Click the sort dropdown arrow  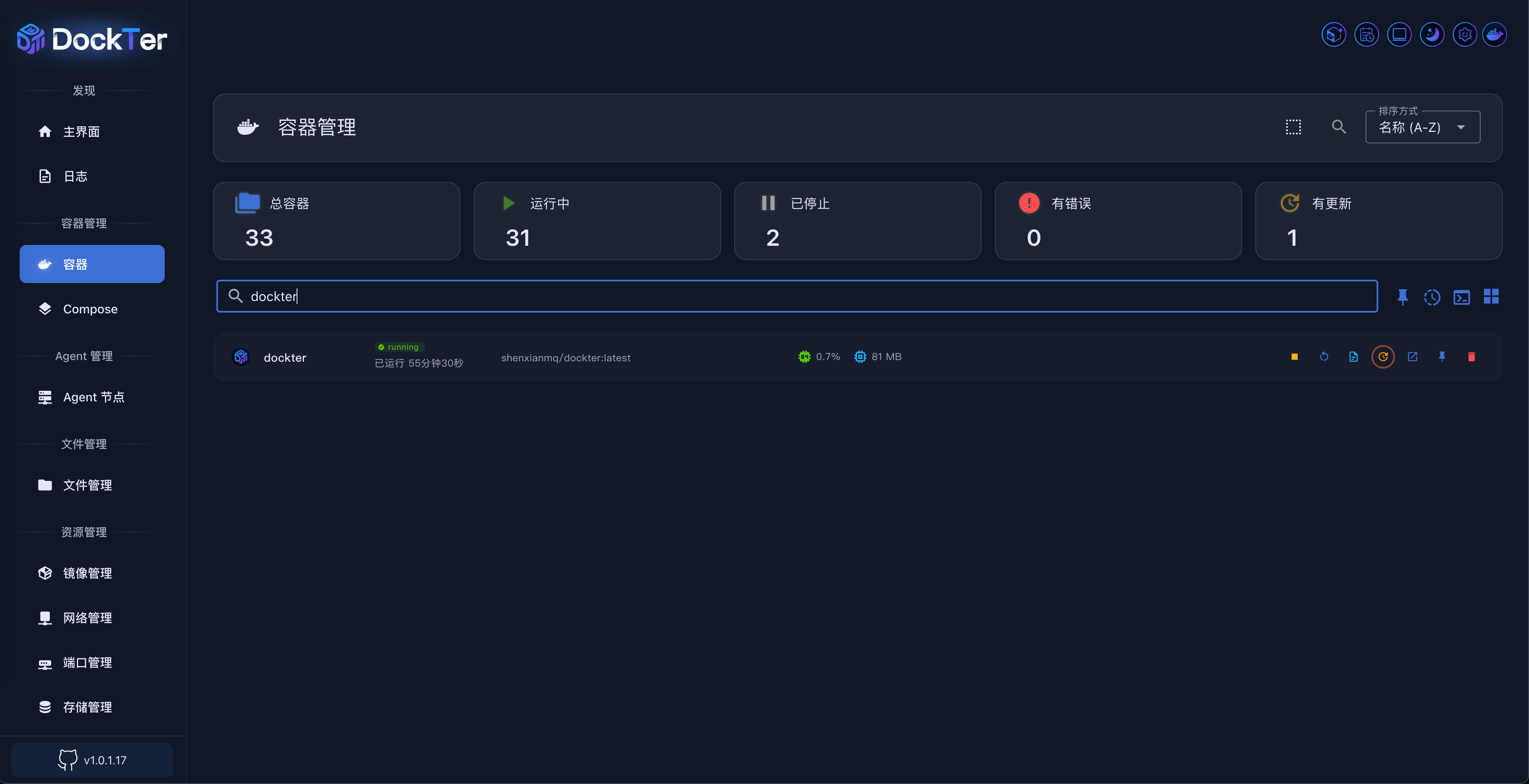(1461, 127)
